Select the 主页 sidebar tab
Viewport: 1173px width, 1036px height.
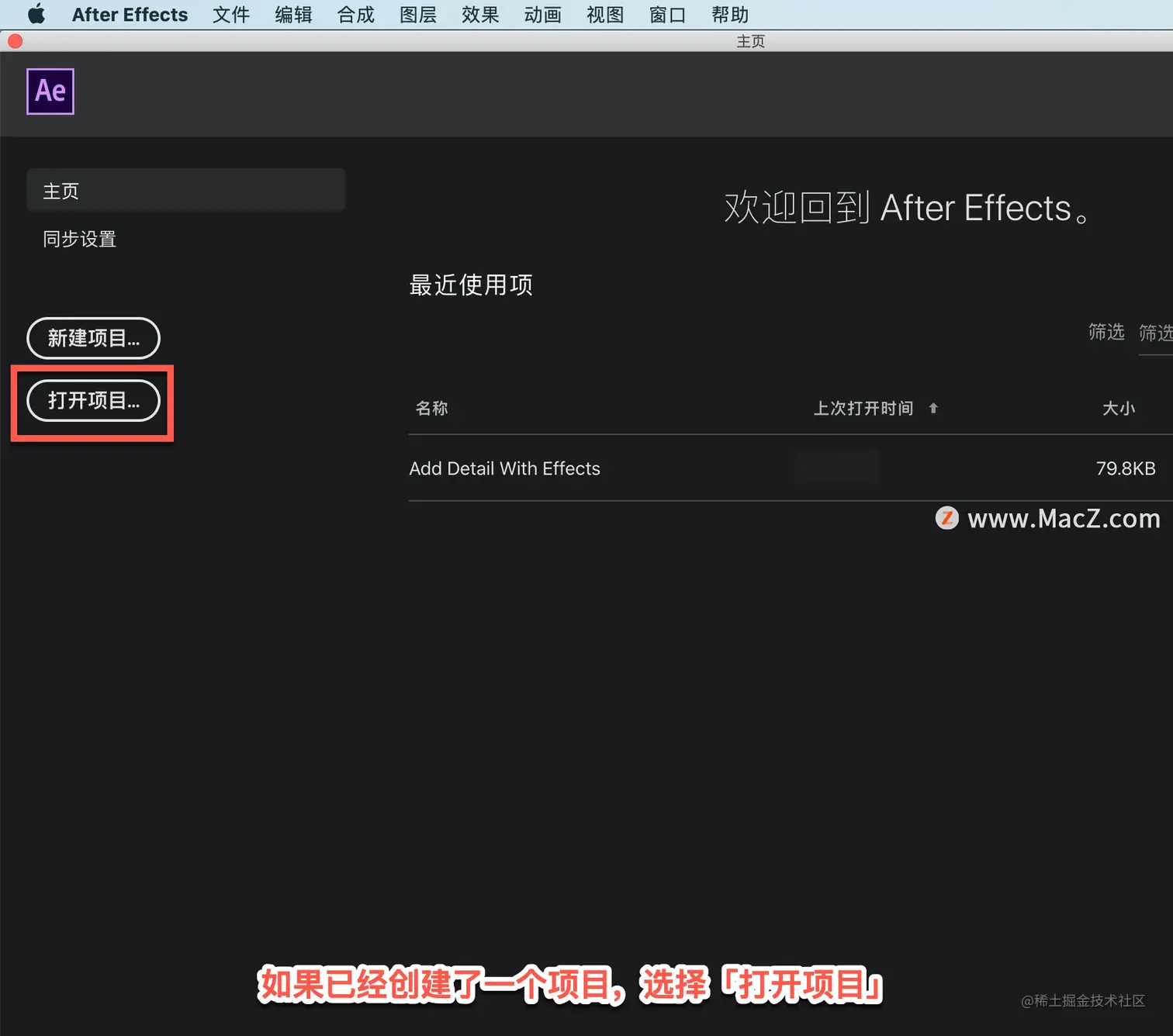point(185,191)
